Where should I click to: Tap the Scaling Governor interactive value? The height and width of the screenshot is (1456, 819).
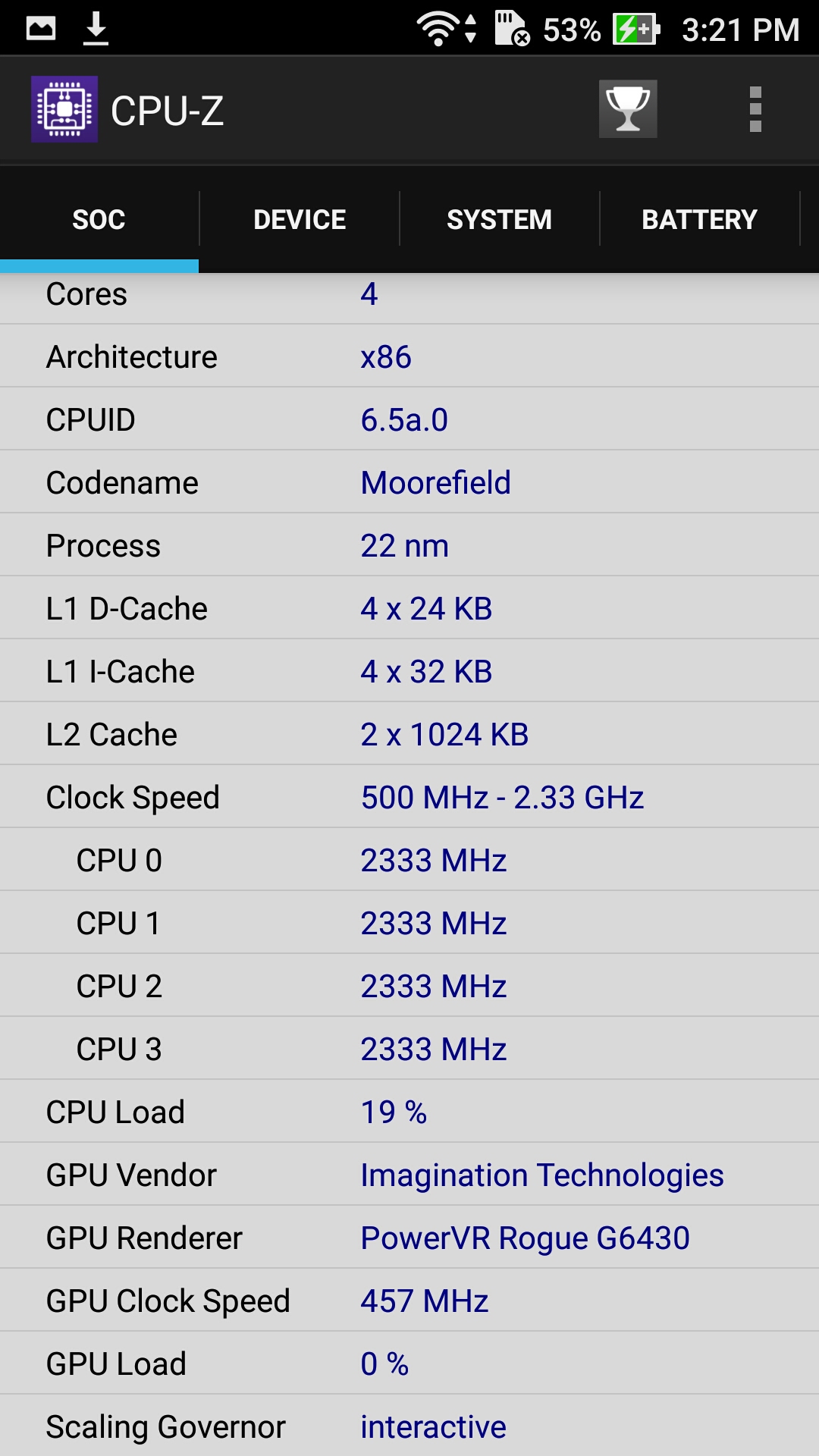(433, 1426)
